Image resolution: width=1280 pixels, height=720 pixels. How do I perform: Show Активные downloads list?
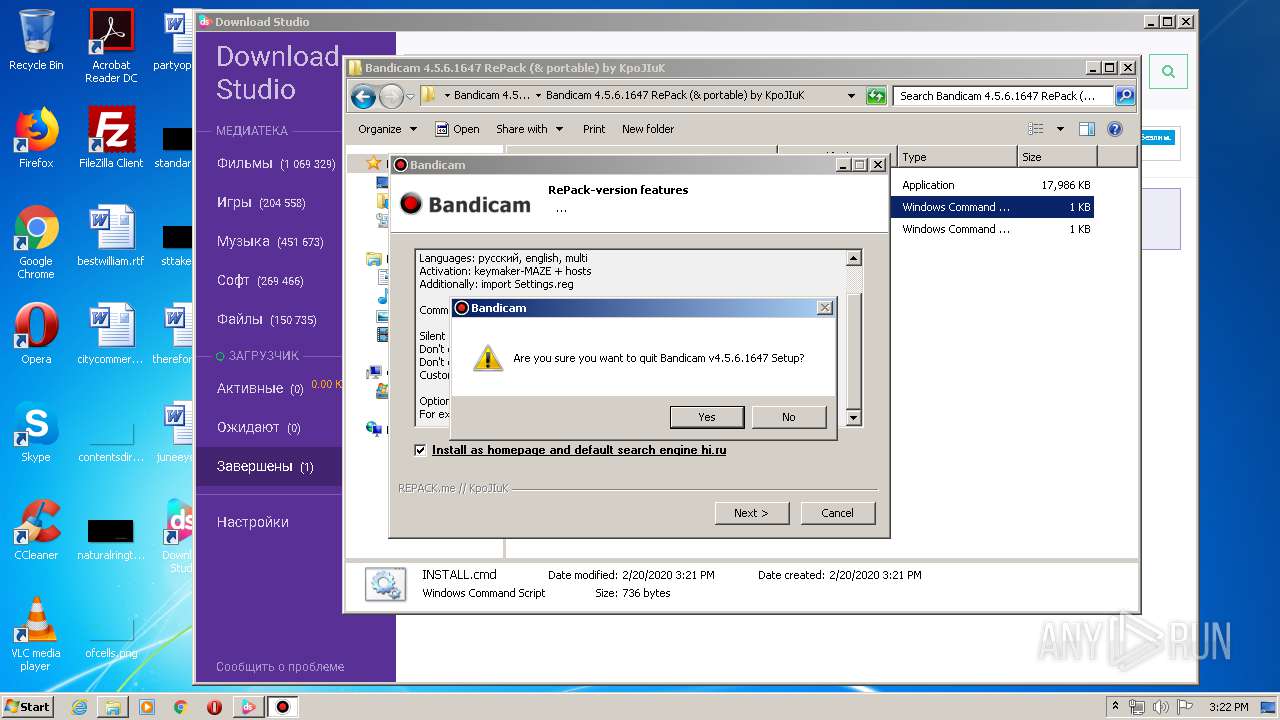[260, 388]
